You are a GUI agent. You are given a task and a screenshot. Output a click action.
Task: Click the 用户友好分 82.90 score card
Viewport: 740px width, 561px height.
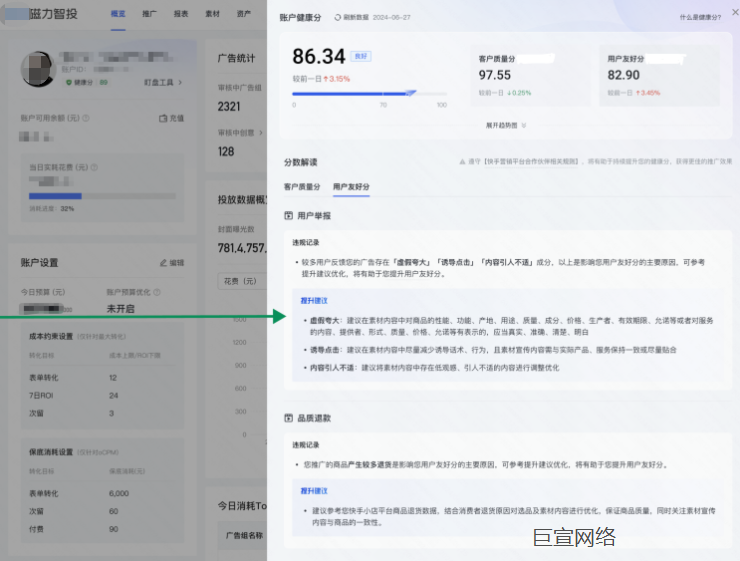pos(659,75)
